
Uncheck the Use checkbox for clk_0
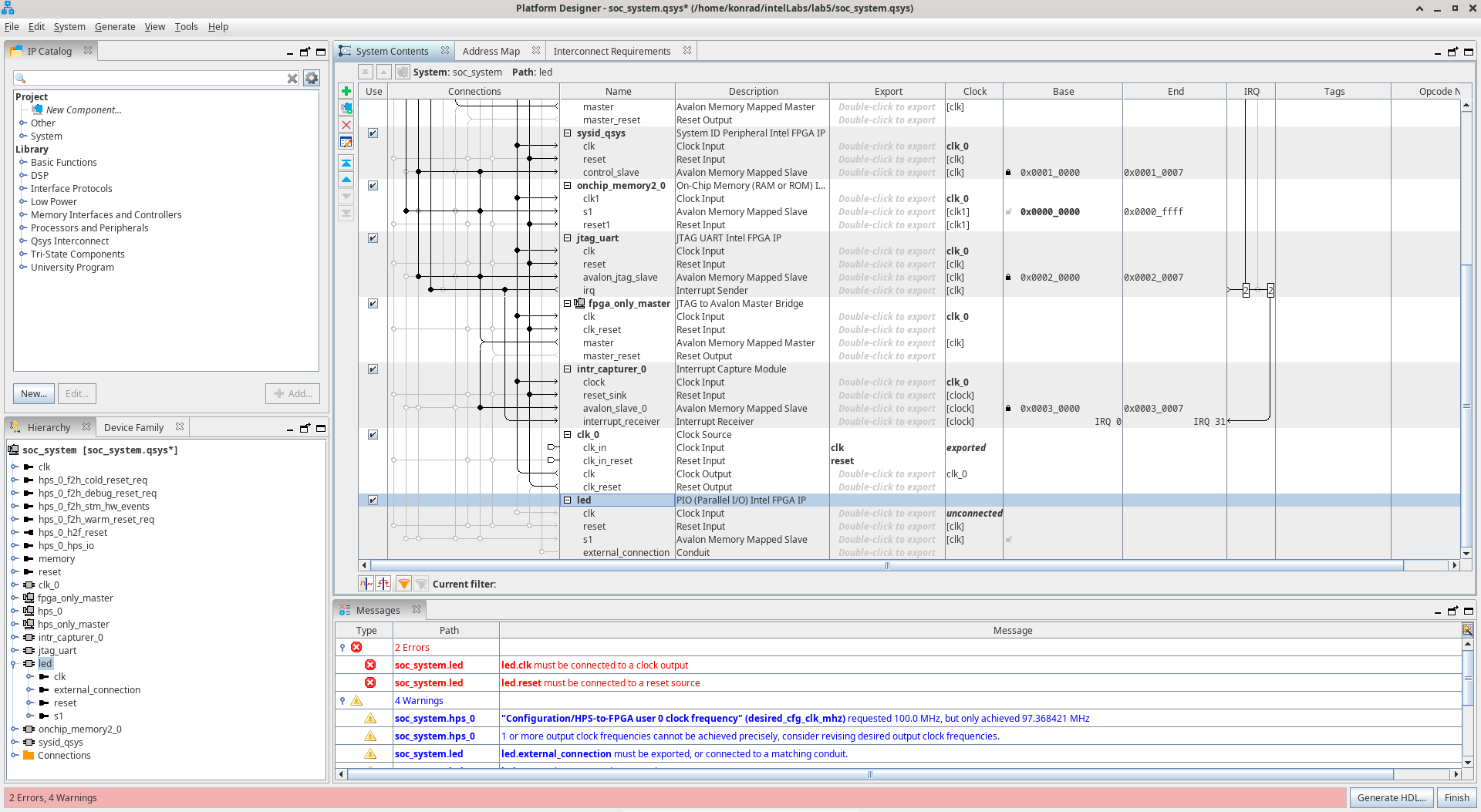(373, 435)
